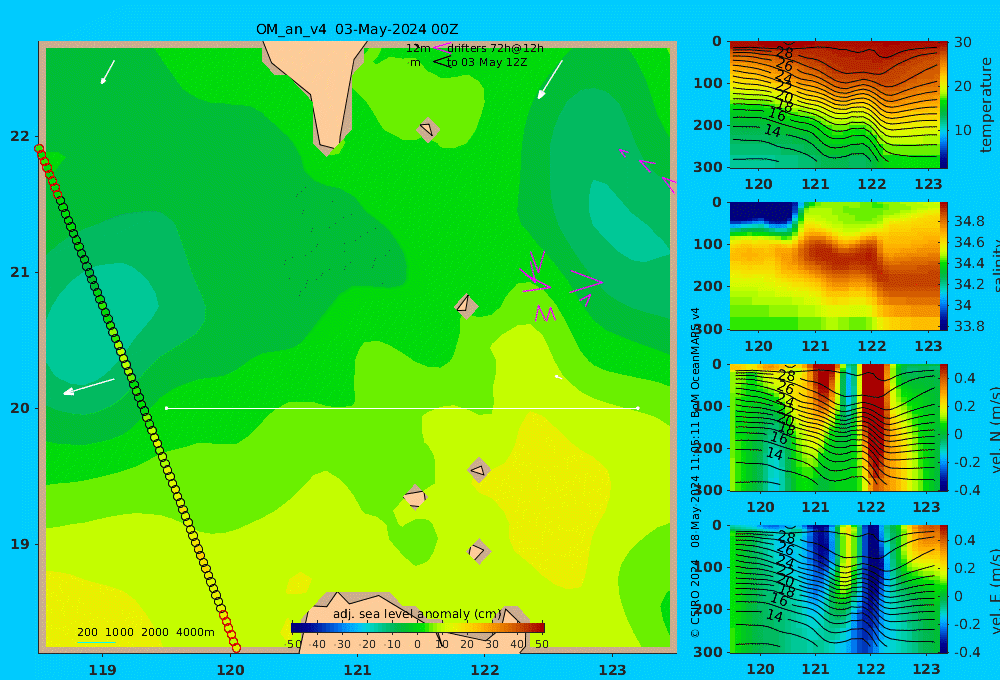Open the eastward velocity section panel
This screenshot has width=1000, height=680.
tap(834, 589)
